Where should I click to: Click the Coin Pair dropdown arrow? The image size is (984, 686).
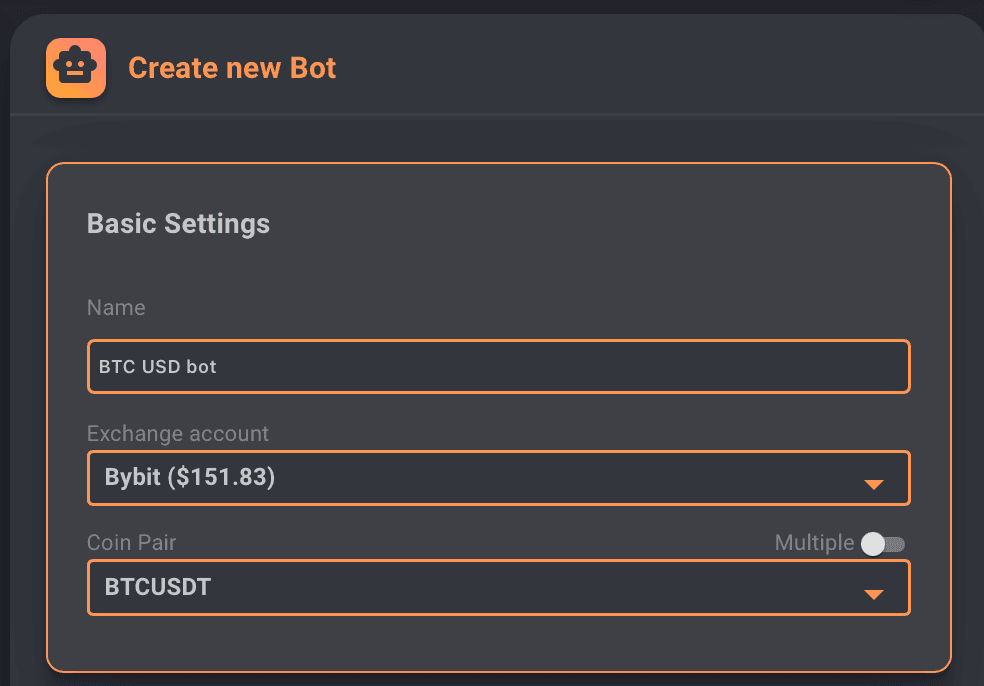[x=873, y=594]
